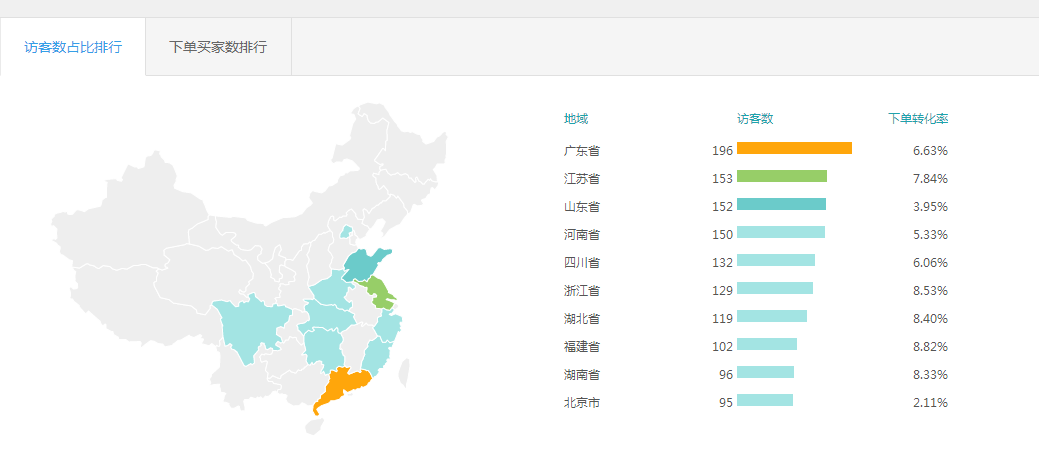The width and height of the screenshot is (1039, 458).
Task: Switch to the 访客数占比排行 tab
Action: tap(73, 47)
